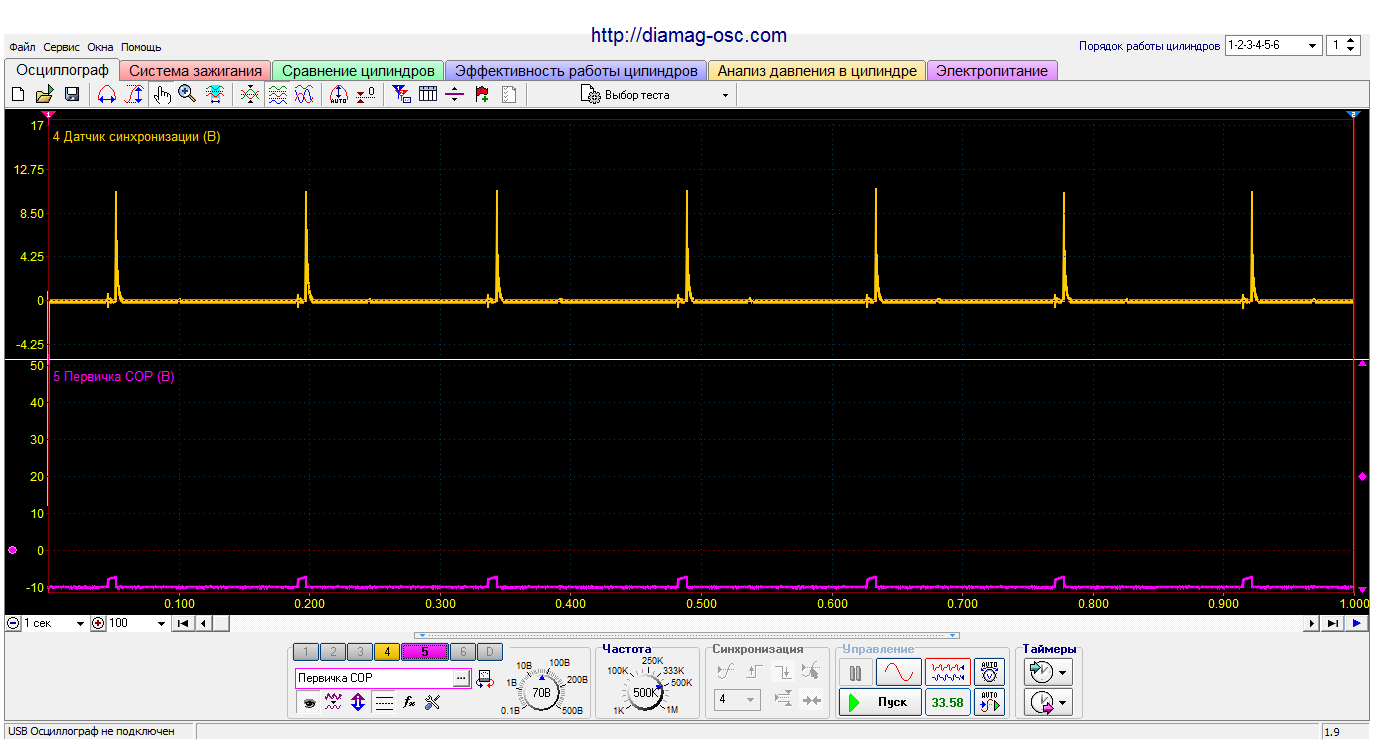1382x744 pixels.
Task: Click the purple line cursor icon
Action: [455, 95]
